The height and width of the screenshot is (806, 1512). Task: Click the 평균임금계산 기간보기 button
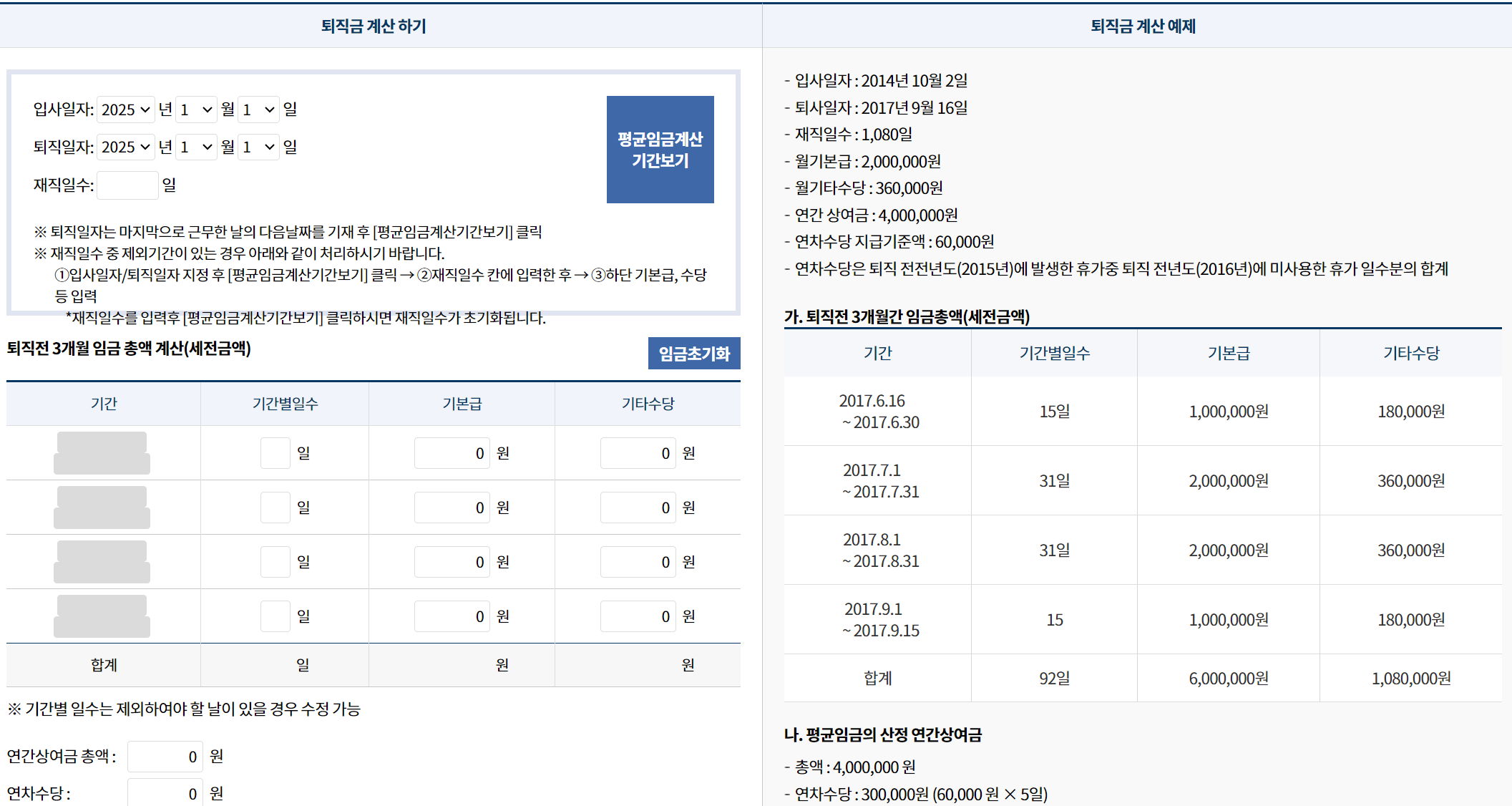click(660, 149)
